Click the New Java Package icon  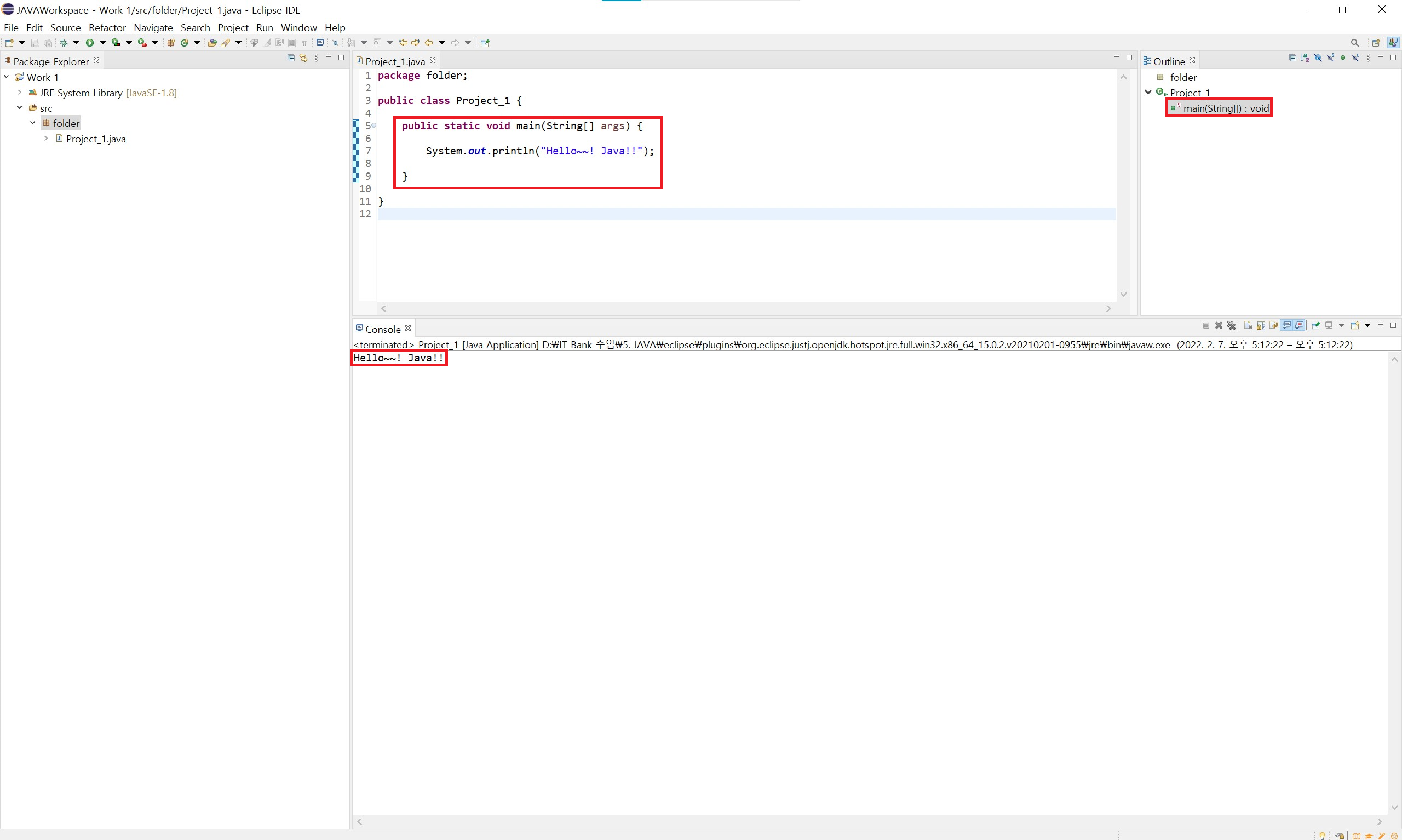tap(170, 43)
